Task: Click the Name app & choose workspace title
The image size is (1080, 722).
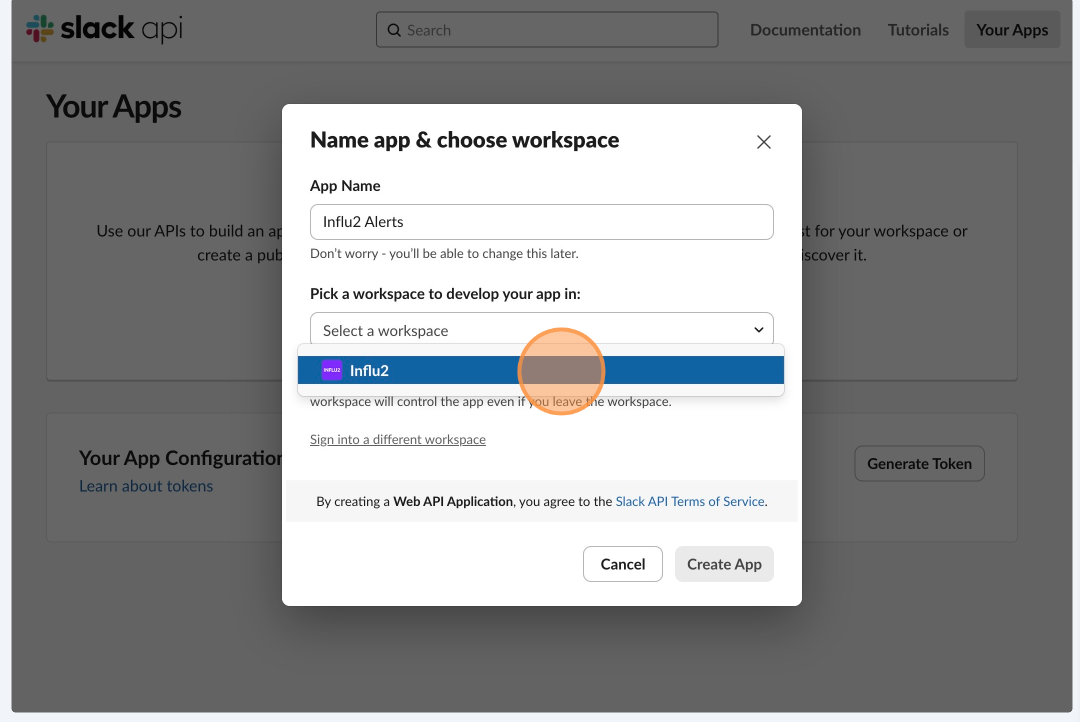Action: pyautogui.click(x=464, y=140)
